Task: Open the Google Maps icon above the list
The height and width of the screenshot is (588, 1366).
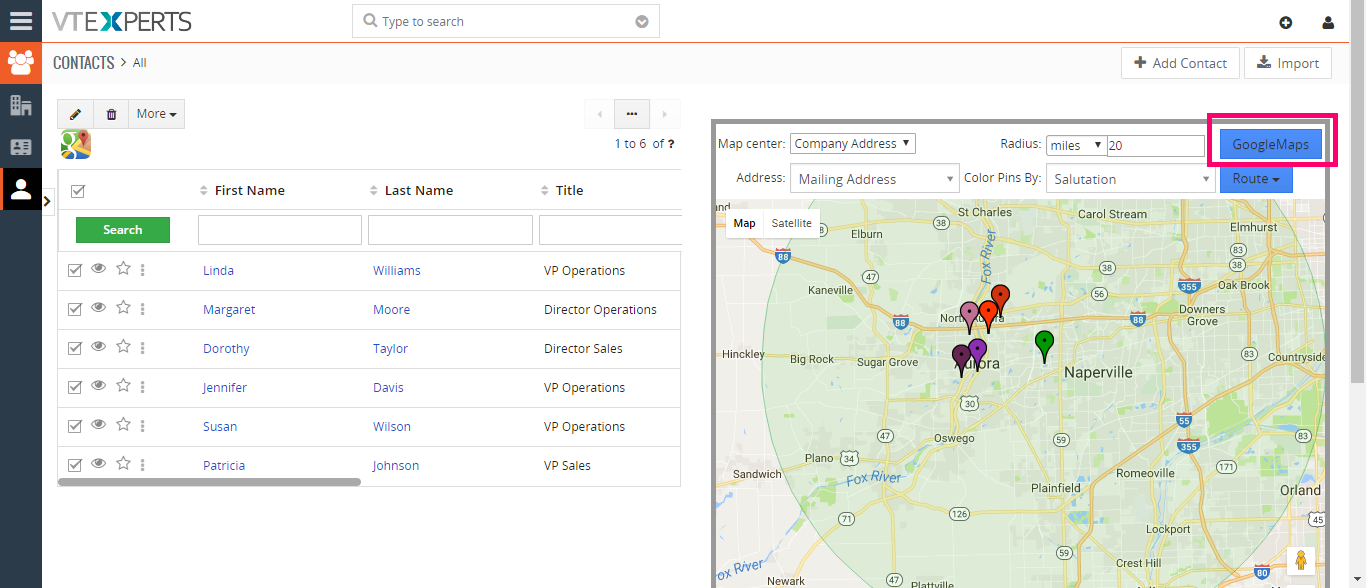Action: click(75, 144)
